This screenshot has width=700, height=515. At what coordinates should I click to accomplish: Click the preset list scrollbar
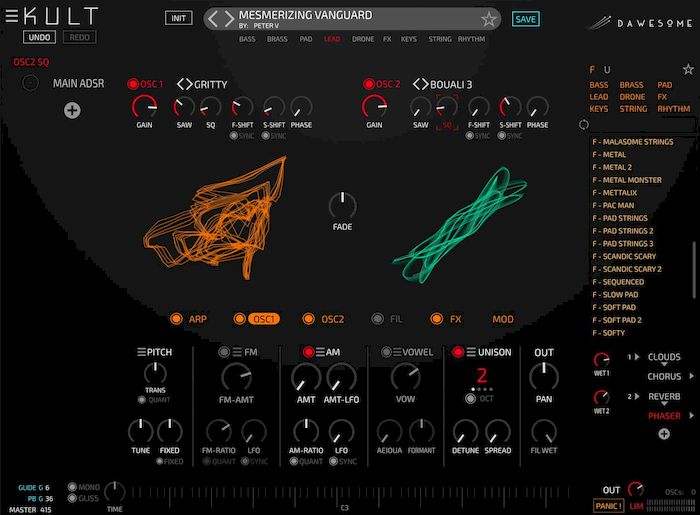[x=694, y=270]
